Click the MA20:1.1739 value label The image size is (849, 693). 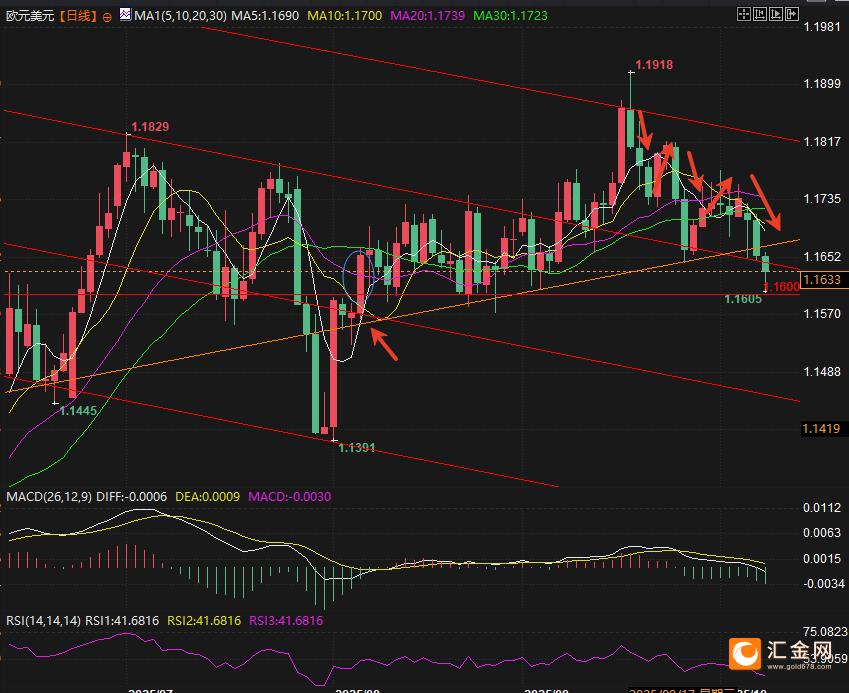428,16
